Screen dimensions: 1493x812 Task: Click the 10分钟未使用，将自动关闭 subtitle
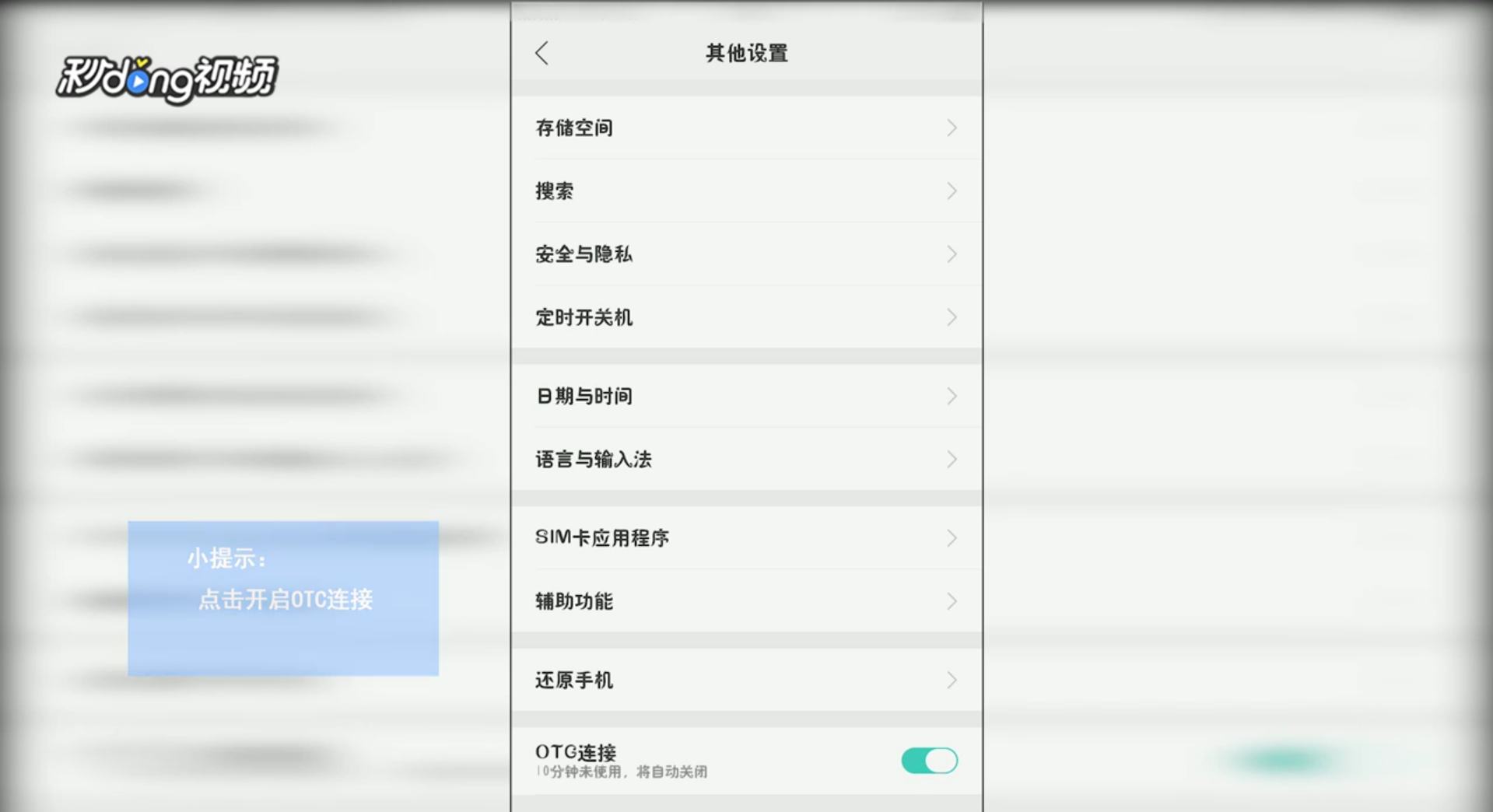click(x=622, y=772)
